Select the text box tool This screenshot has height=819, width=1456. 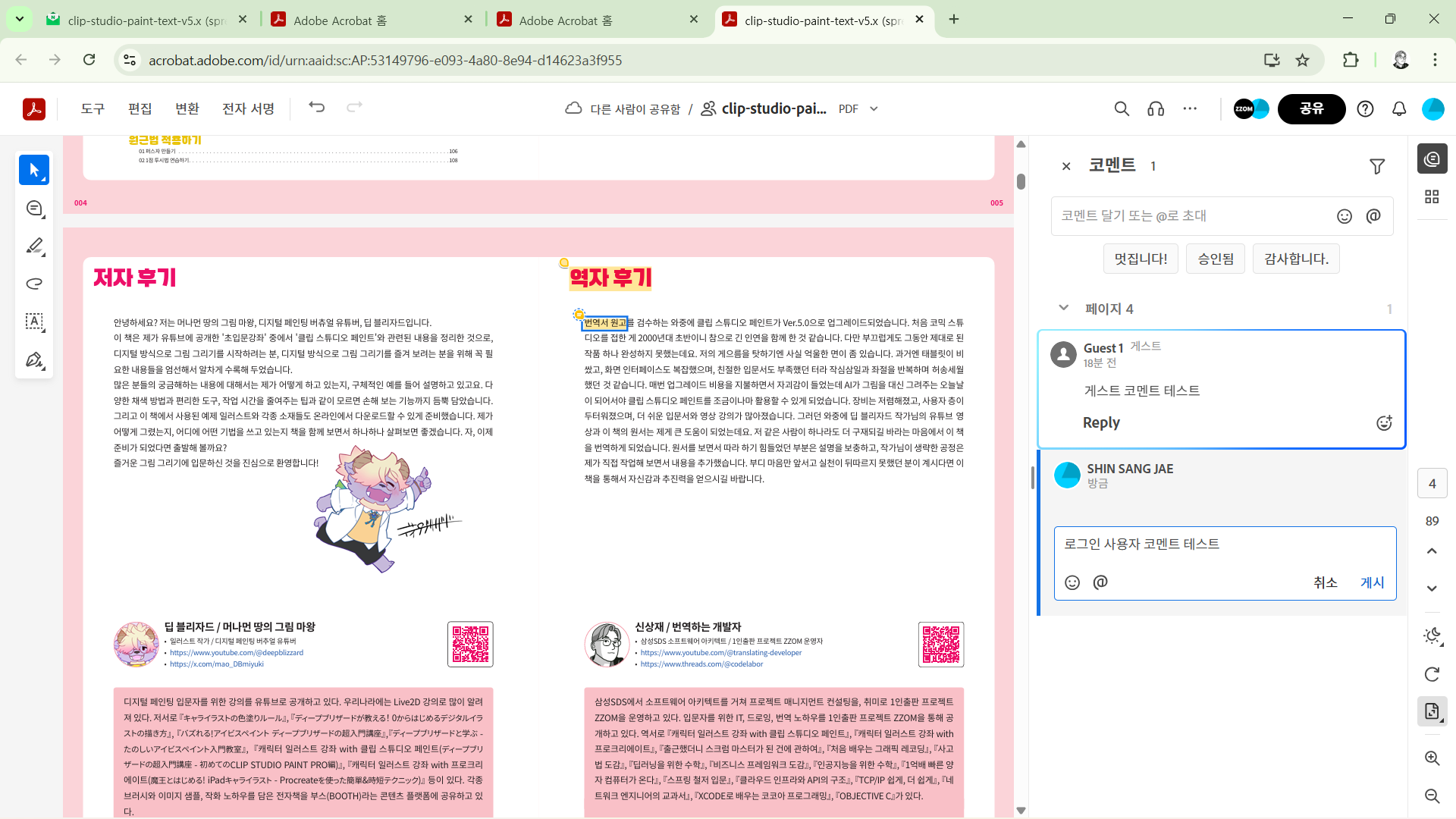click(34, 322)
